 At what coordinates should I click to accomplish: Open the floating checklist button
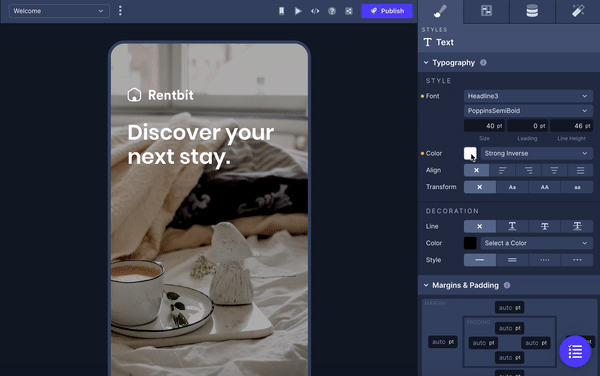pyautogui.click(x=575, y=352)
